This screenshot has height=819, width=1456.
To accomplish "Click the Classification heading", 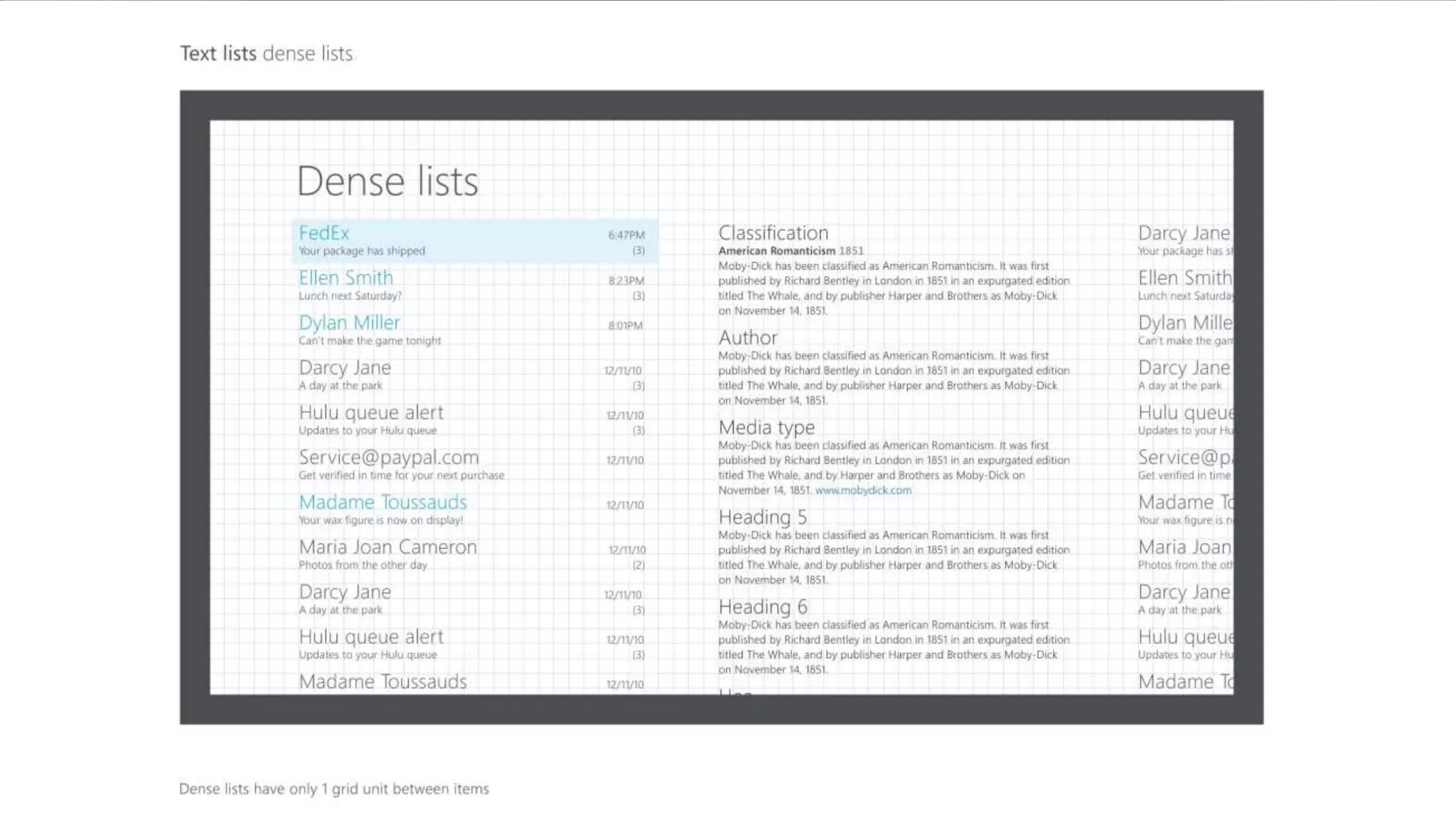I will tap(773, 233).
